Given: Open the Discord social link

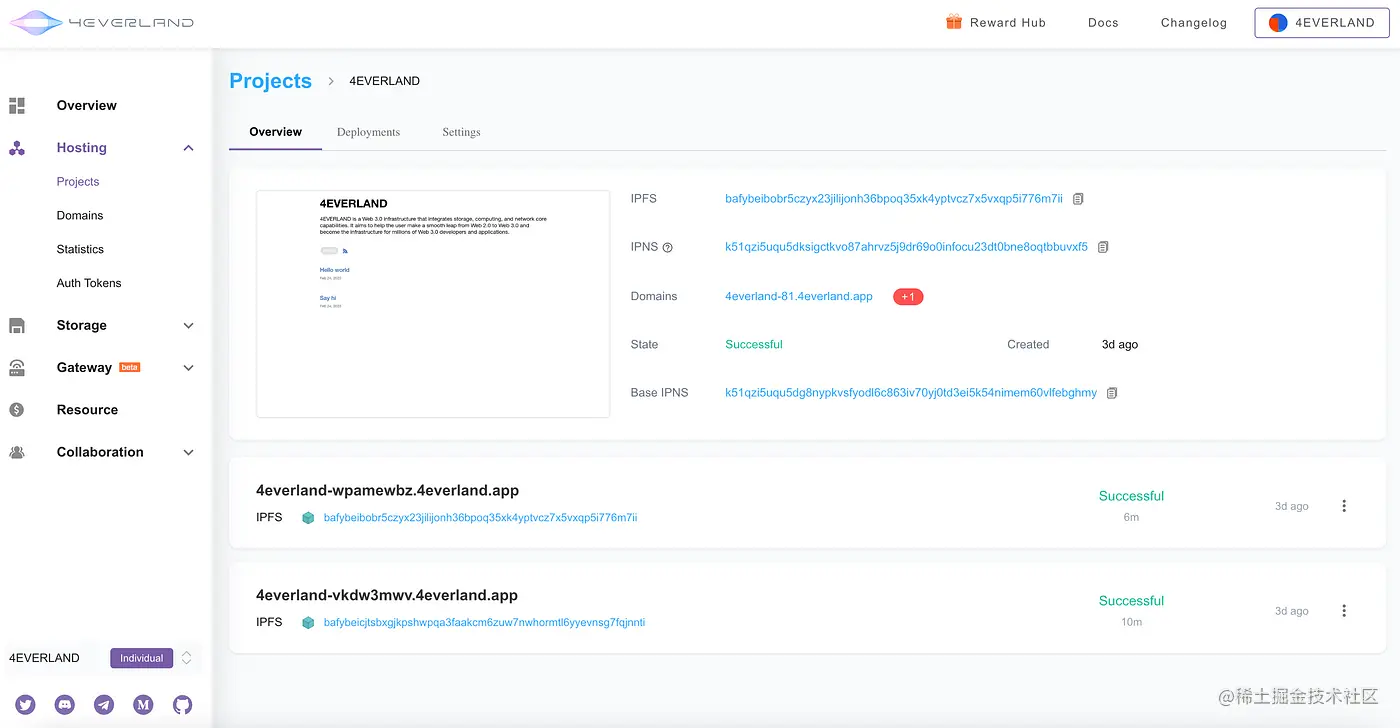Looking at the screenshot, I should click(65, 705).
